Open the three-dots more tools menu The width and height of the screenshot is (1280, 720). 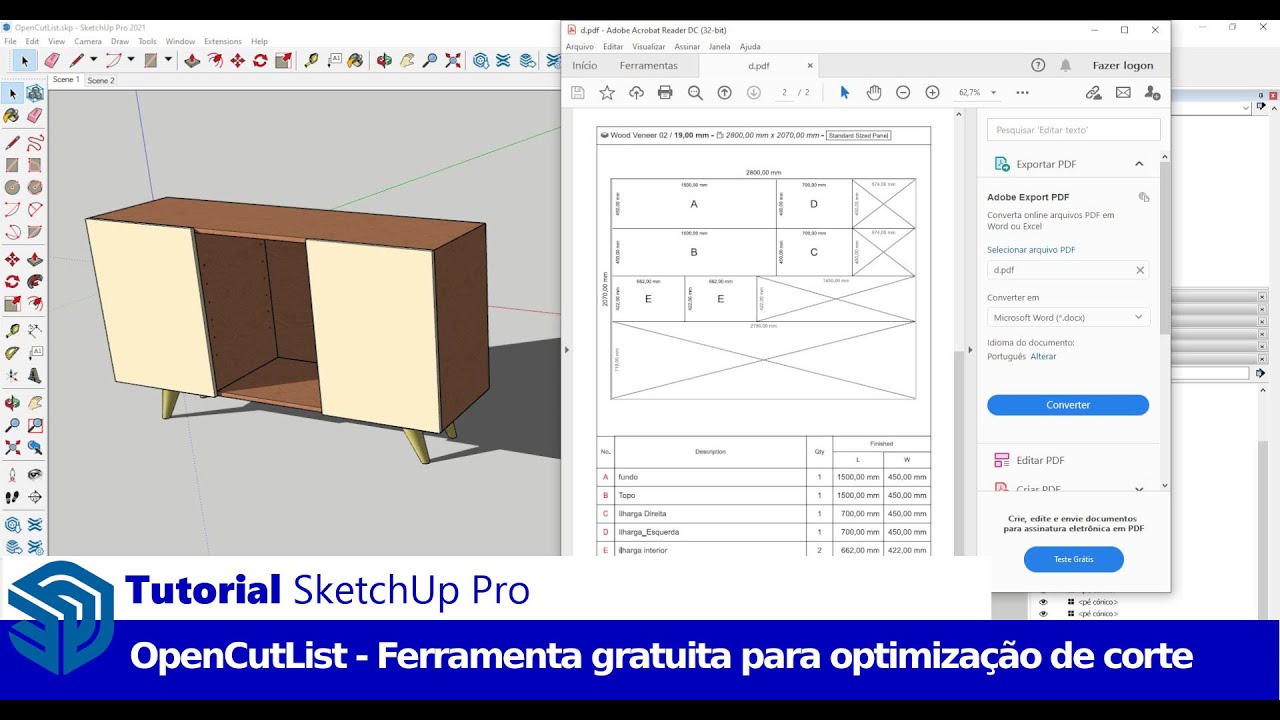(x=1022, y=92)
